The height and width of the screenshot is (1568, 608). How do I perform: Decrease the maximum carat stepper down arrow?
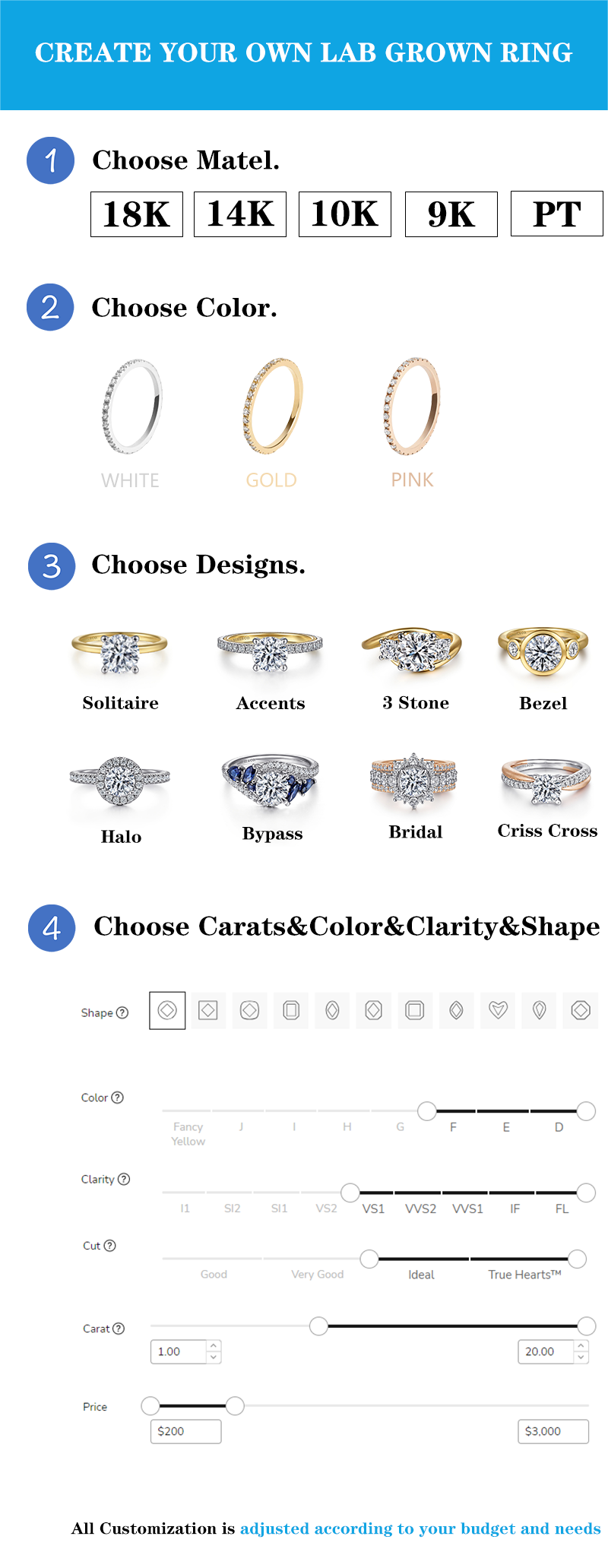point(581,1357)
